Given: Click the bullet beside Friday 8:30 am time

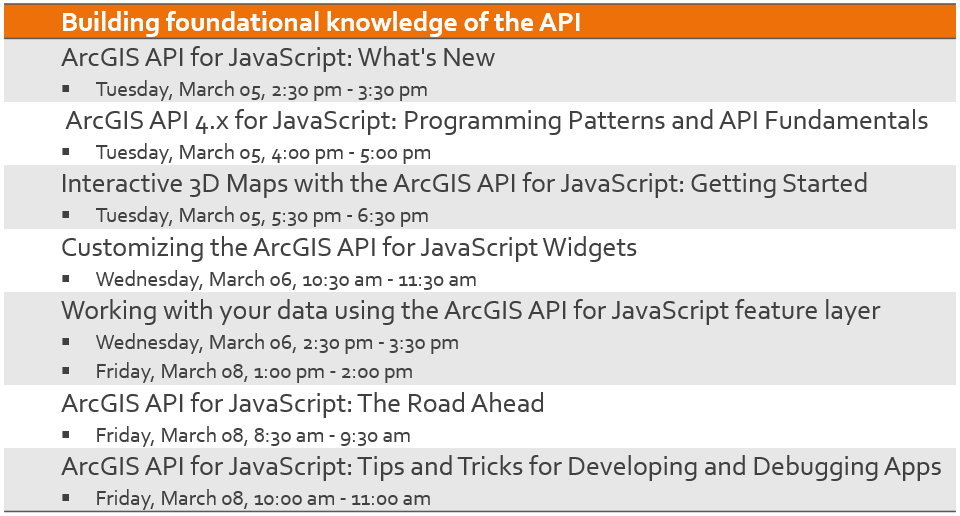Looking at the screenshot, I should click(66, 435).
